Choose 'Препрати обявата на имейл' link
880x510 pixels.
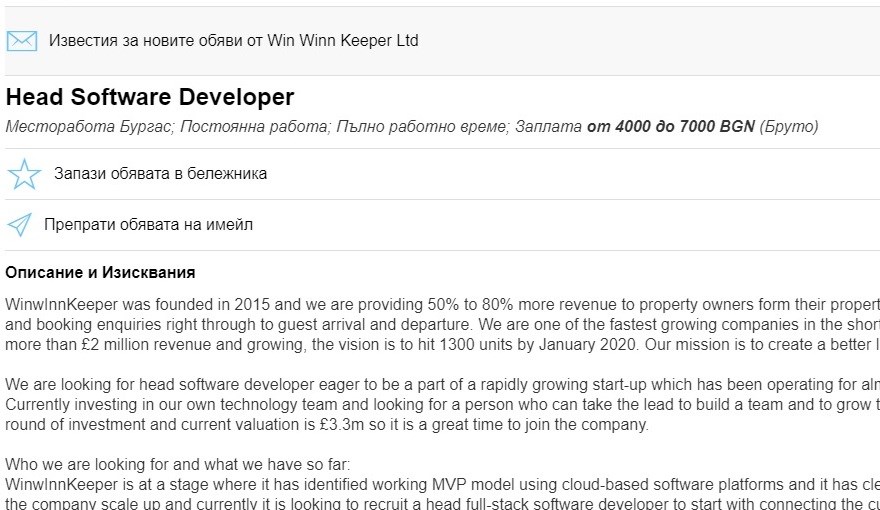click(148, 225)
